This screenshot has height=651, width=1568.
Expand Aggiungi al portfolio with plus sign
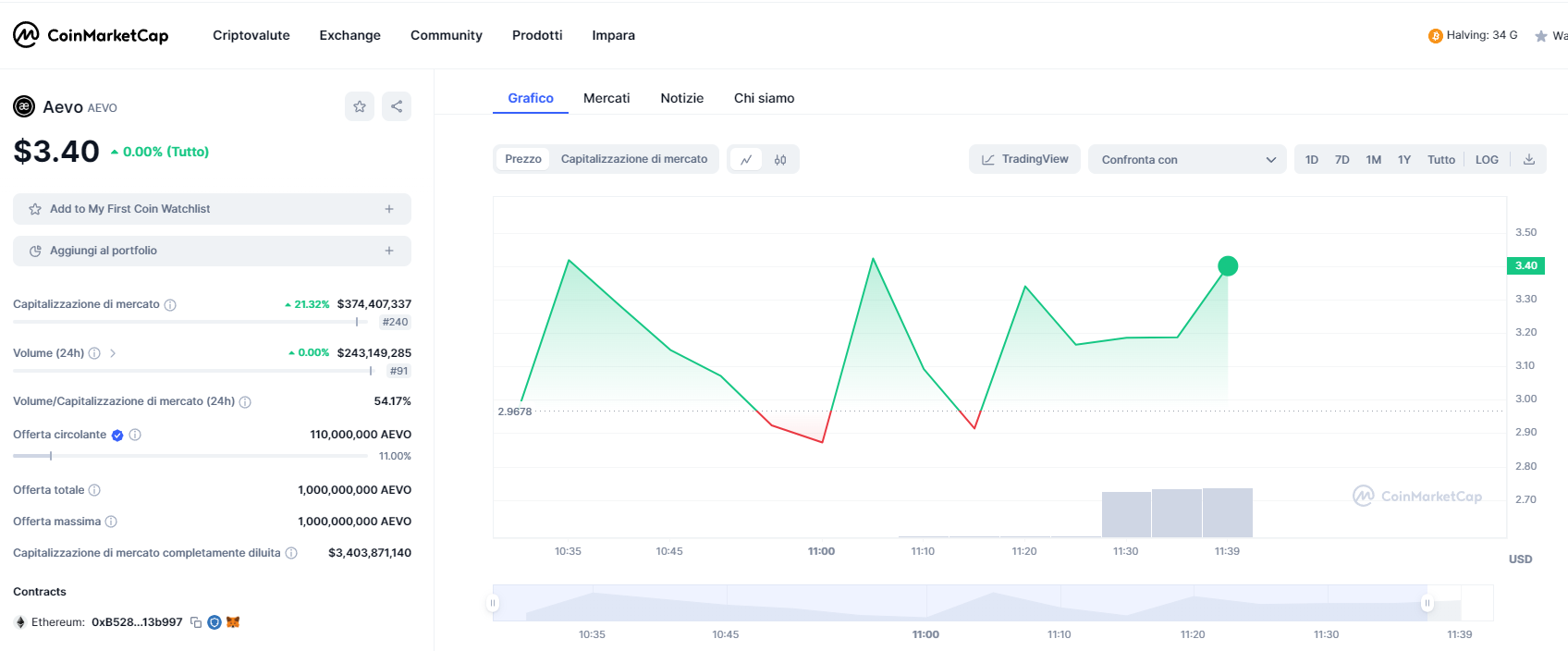pos(389,251)
